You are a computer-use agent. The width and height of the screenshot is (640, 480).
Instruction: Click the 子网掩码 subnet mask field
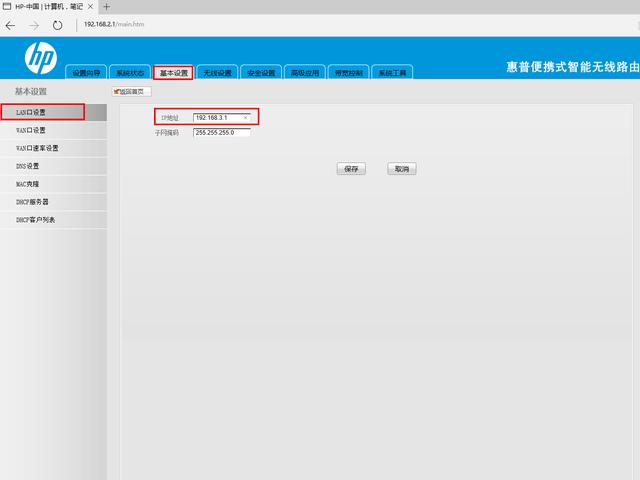(221, 132)
